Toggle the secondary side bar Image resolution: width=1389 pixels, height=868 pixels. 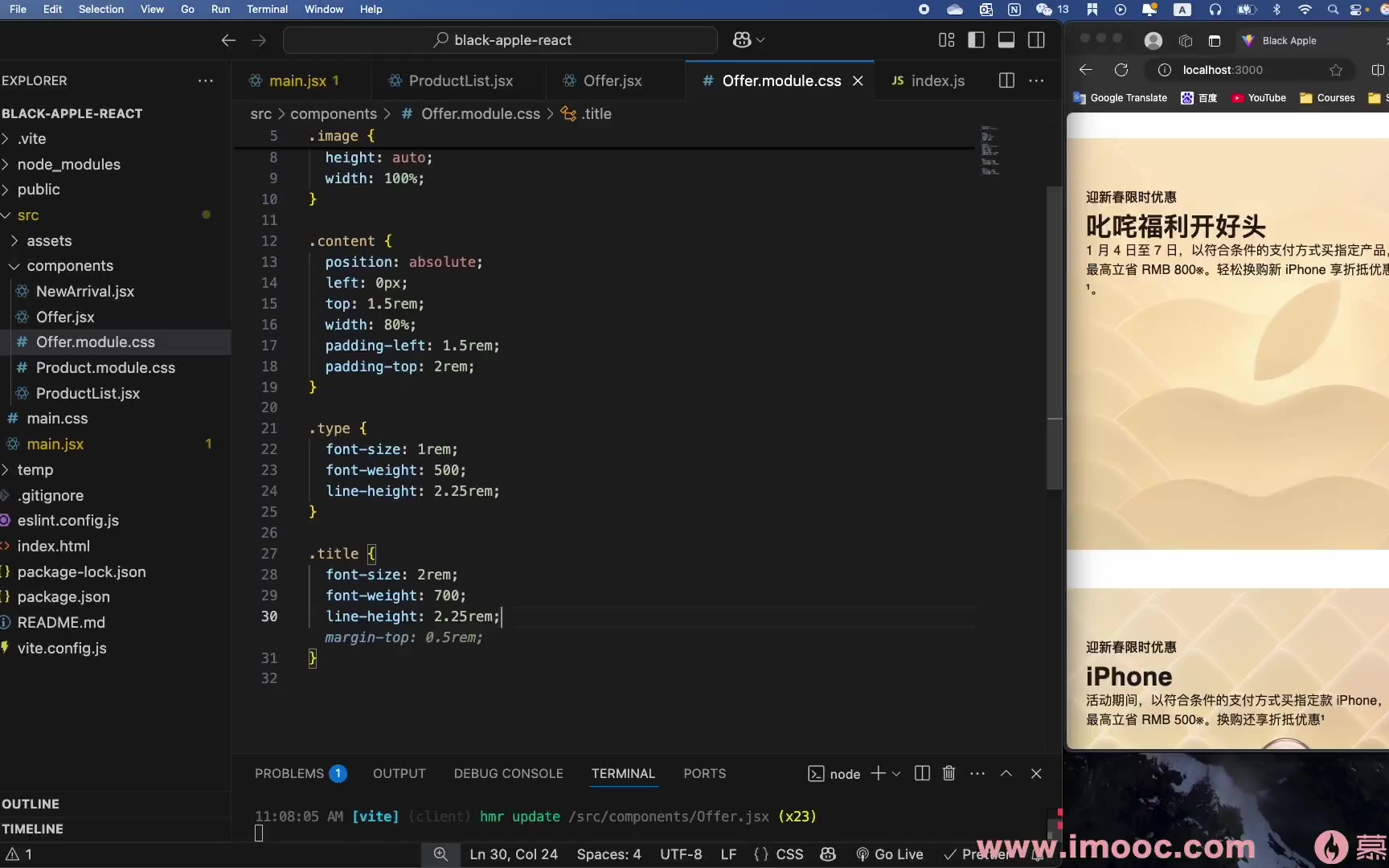click(1036, 40)
